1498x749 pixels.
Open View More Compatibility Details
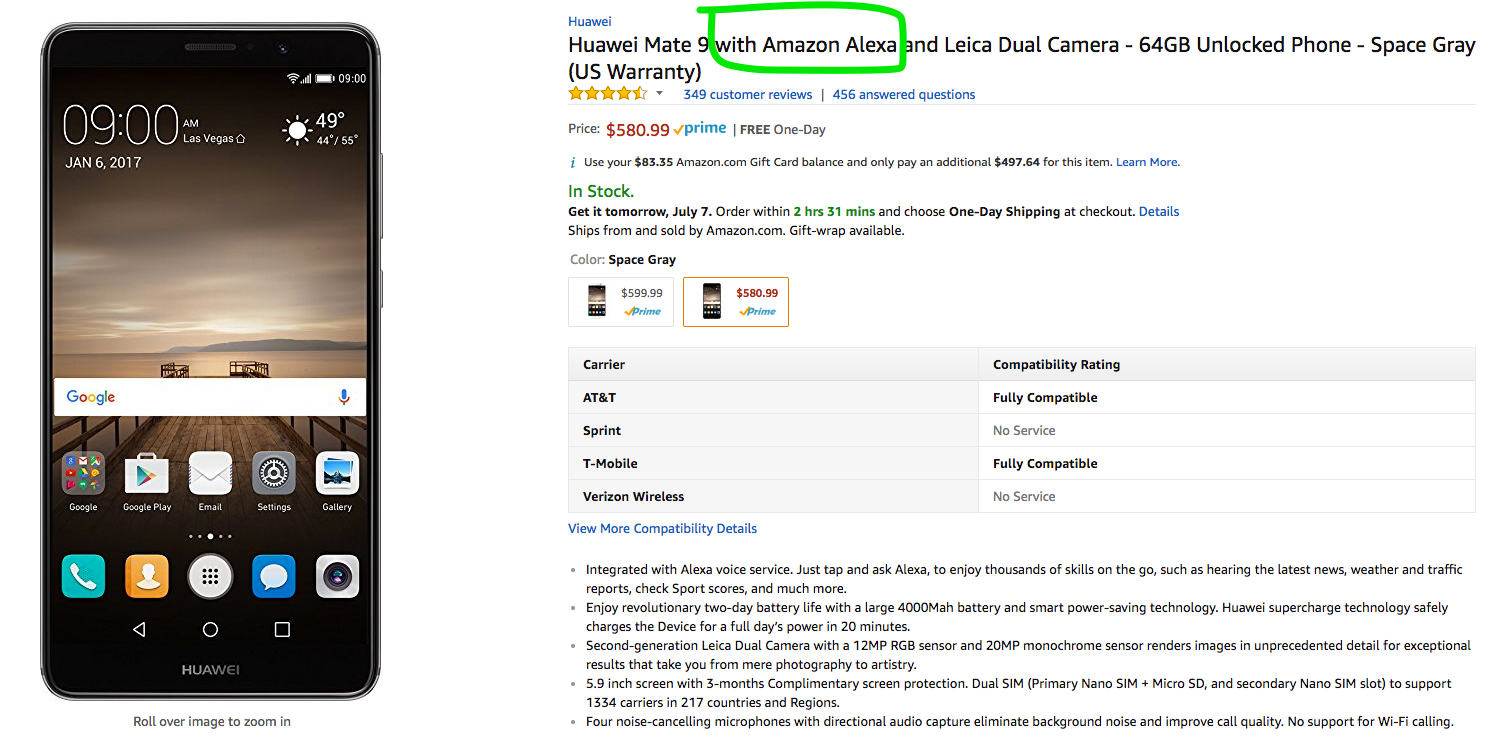[x=663, y=528]
